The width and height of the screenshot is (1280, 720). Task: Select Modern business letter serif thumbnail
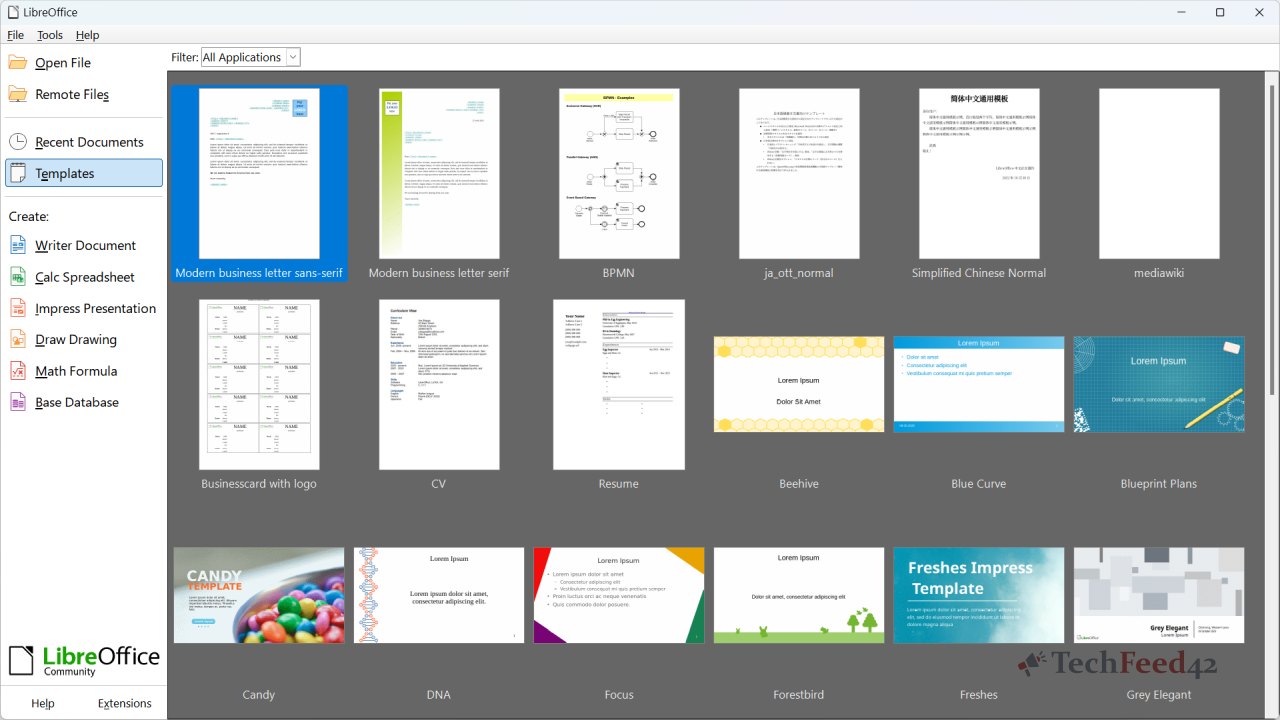tap(439, 173)
